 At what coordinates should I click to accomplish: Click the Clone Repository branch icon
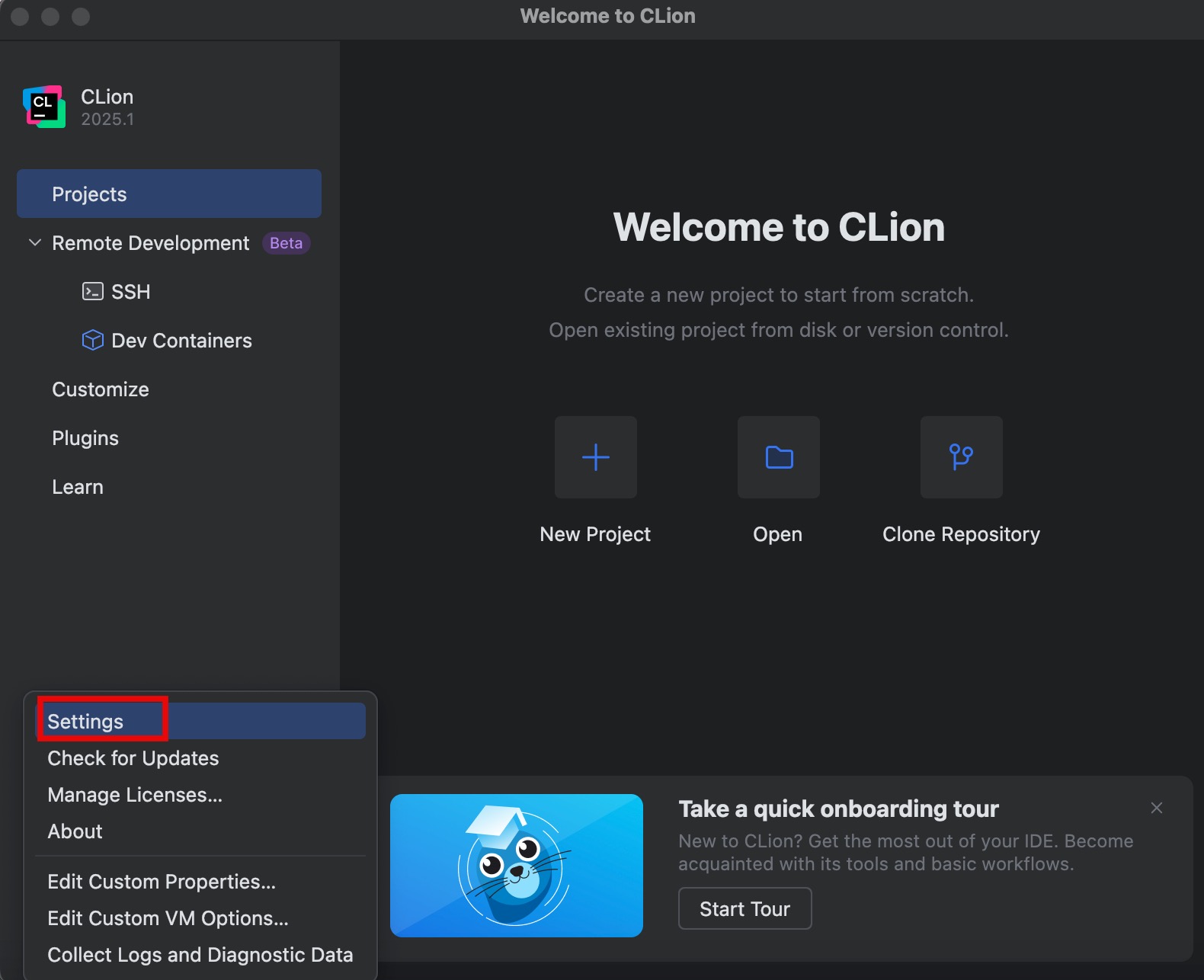click(961, 457)
